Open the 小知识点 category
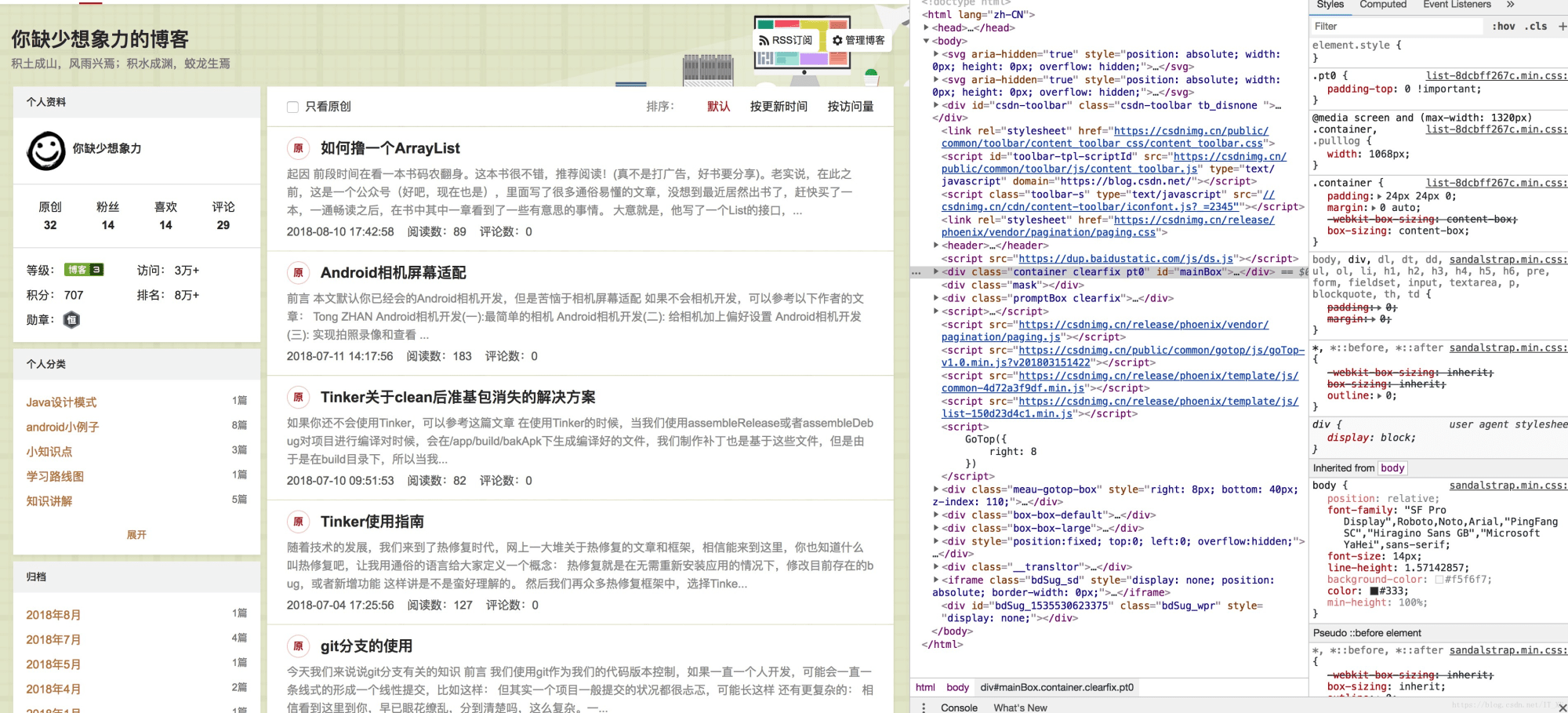This screenshot has width=1568, height=713. click(x=49, y=452)
